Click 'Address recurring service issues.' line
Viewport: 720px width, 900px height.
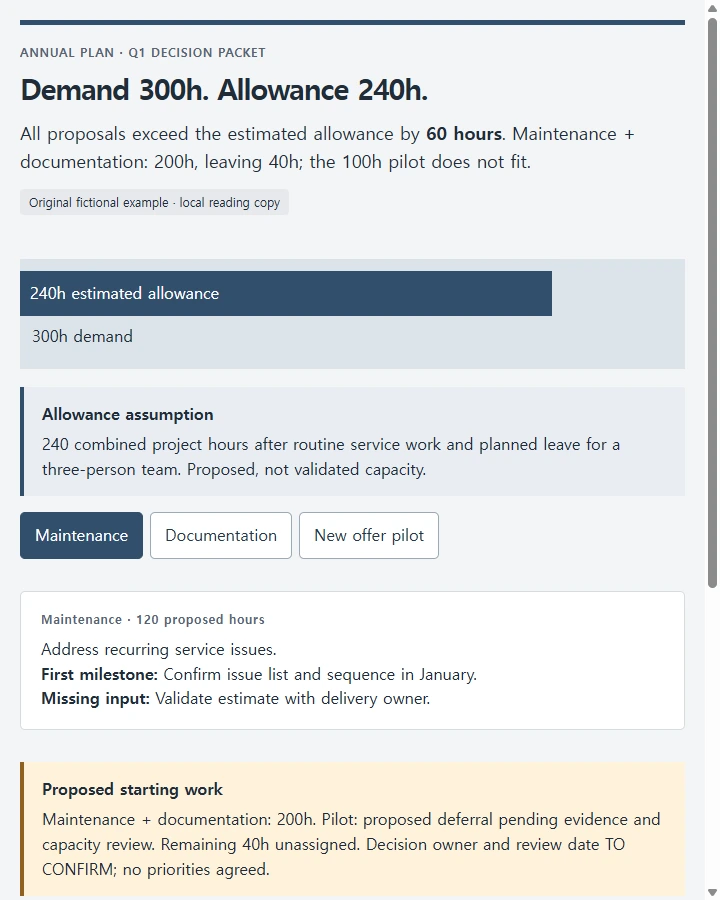click(159, 650)
